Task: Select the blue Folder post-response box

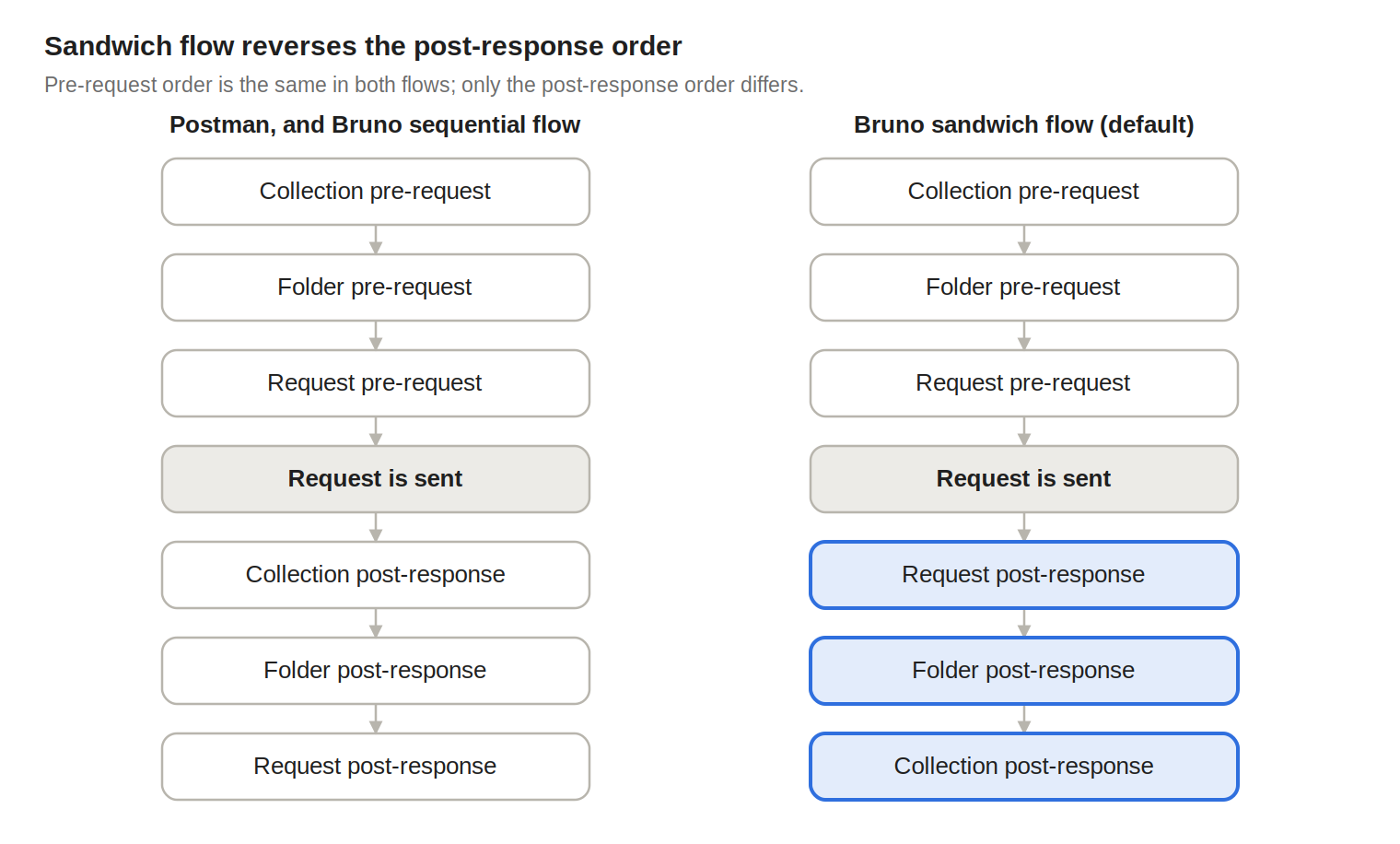Action: point(1024,671)
